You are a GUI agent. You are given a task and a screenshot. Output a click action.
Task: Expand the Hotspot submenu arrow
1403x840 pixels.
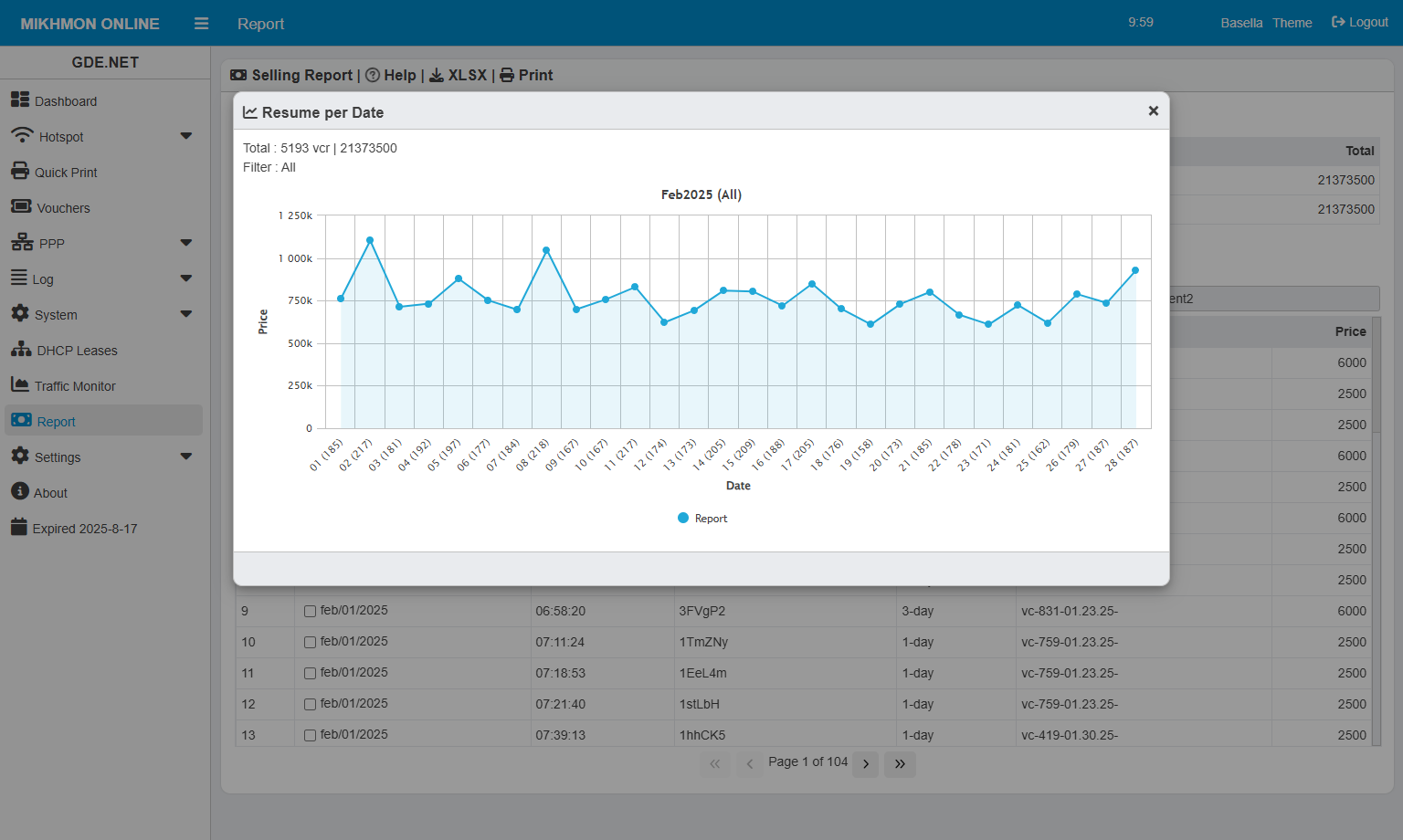(x=186, y=136)
